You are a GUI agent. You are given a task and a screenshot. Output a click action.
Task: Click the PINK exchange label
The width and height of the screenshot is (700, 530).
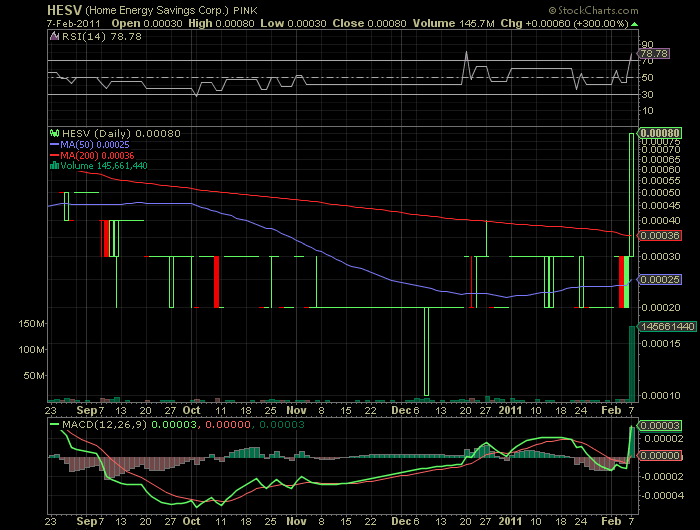(x=245, y=10)
